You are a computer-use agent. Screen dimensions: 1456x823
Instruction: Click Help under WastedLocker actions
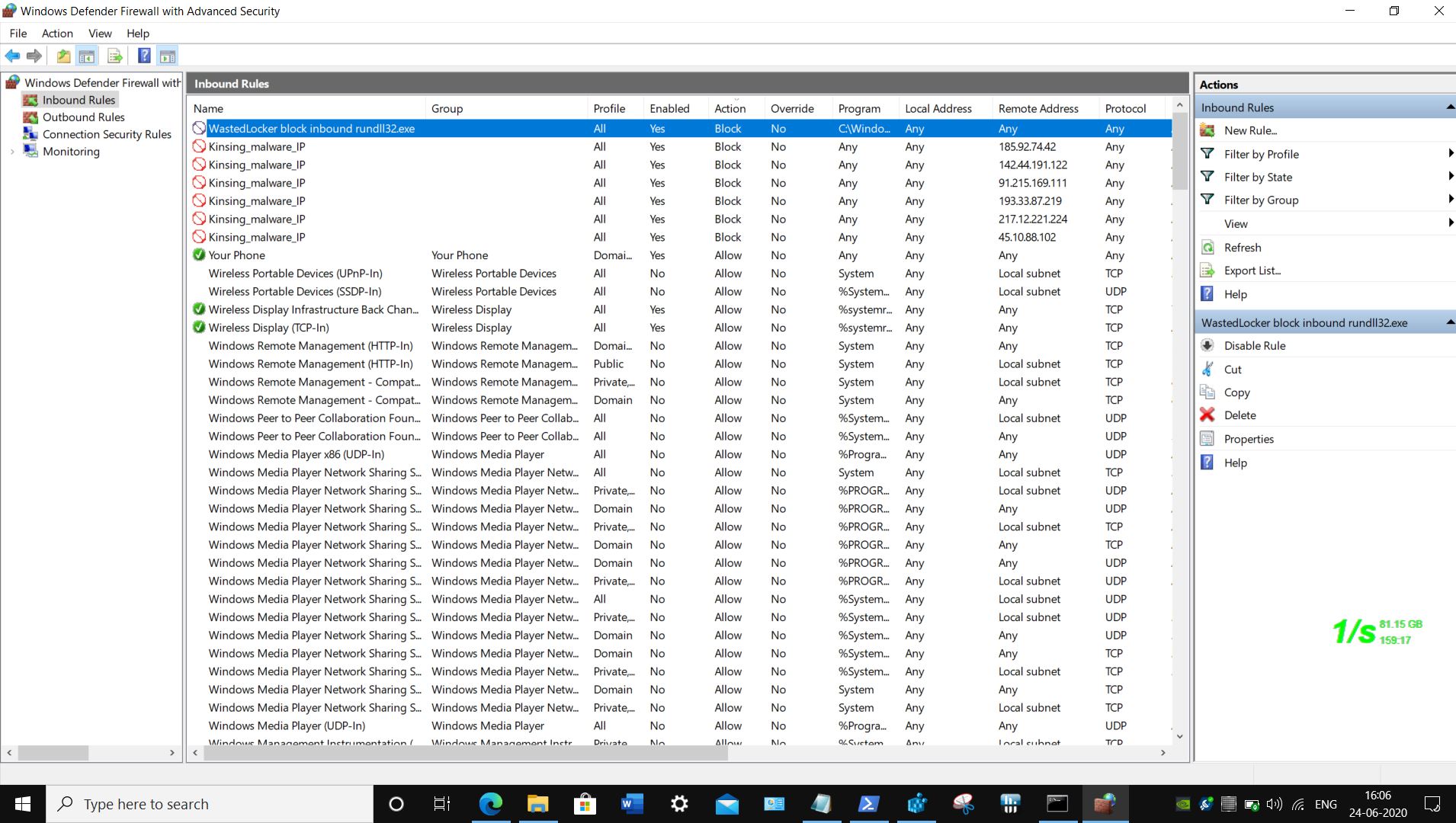(1236, 463)
